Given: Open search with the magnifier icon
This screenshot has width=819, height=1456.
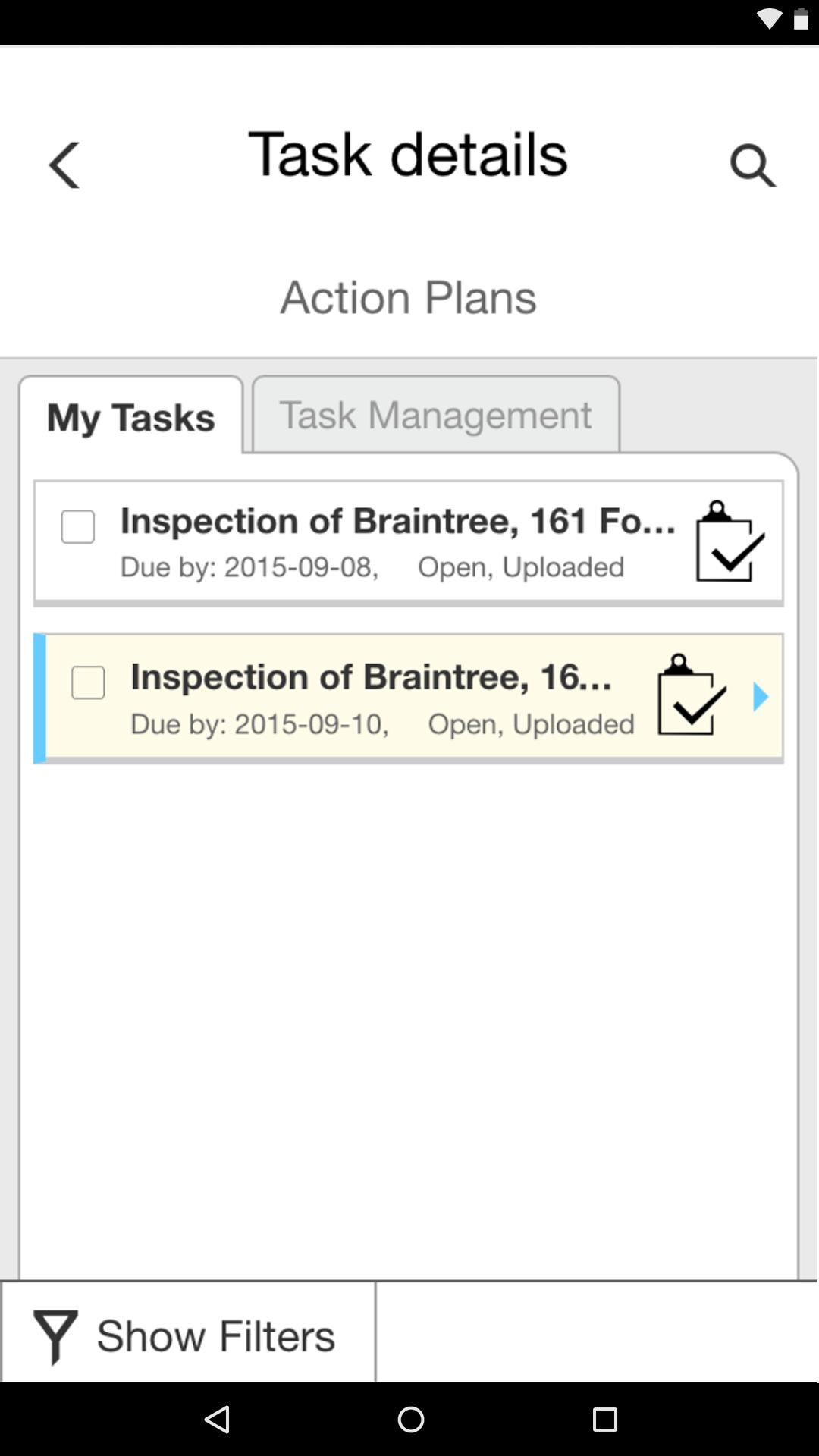Looking at the screenshot, I should click(x=752, y=165).
